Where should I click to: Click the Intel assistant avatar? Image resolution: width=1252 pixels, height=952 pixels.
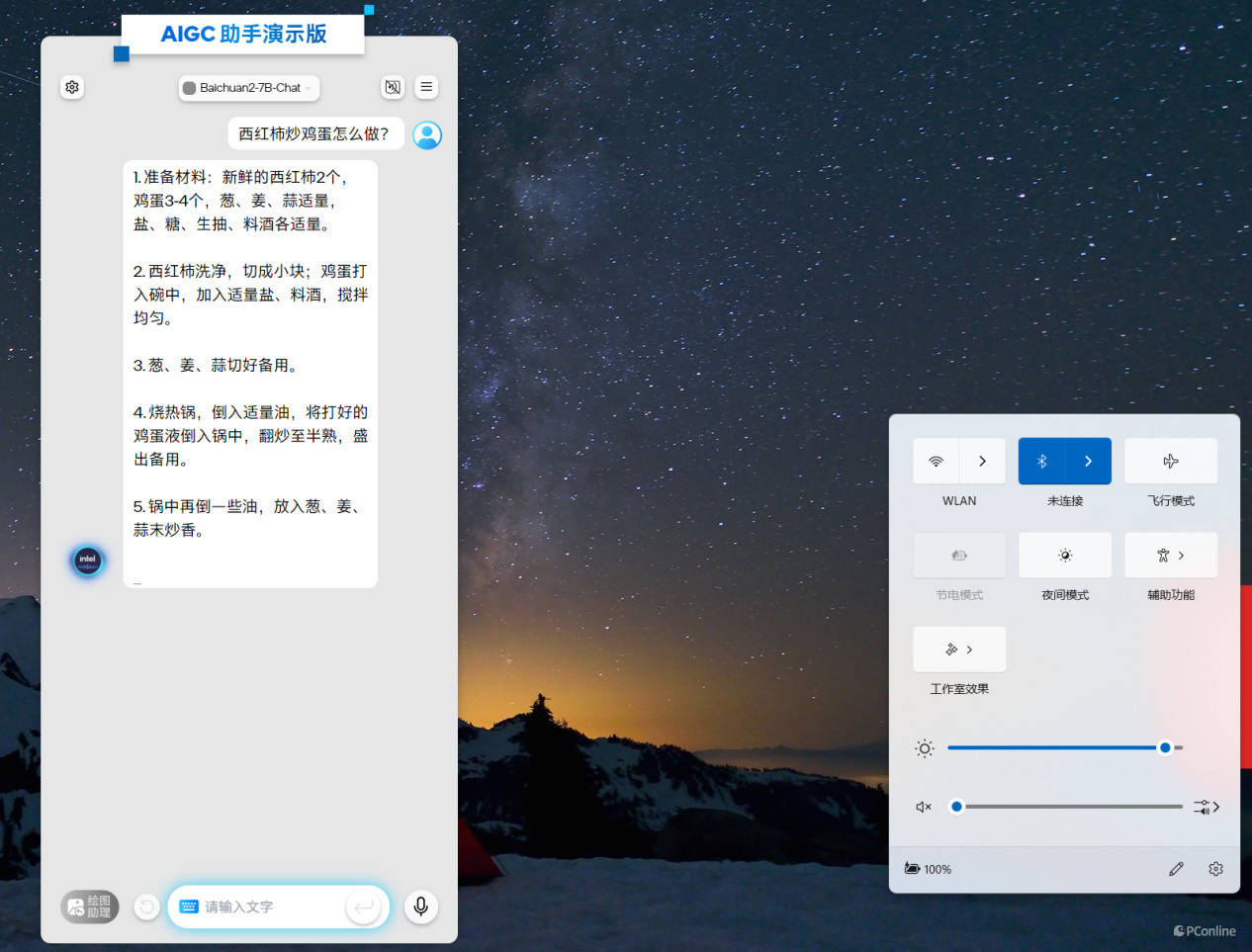click(x=88, y=561)
